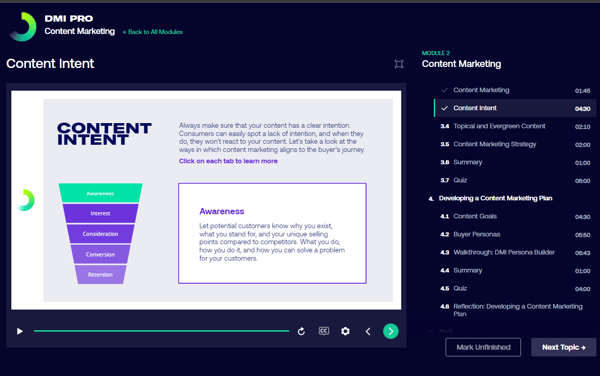The width and height of the screenshot is (600, 376).
Task: Click the green playback progress bar
Action: tap(161, 331)
